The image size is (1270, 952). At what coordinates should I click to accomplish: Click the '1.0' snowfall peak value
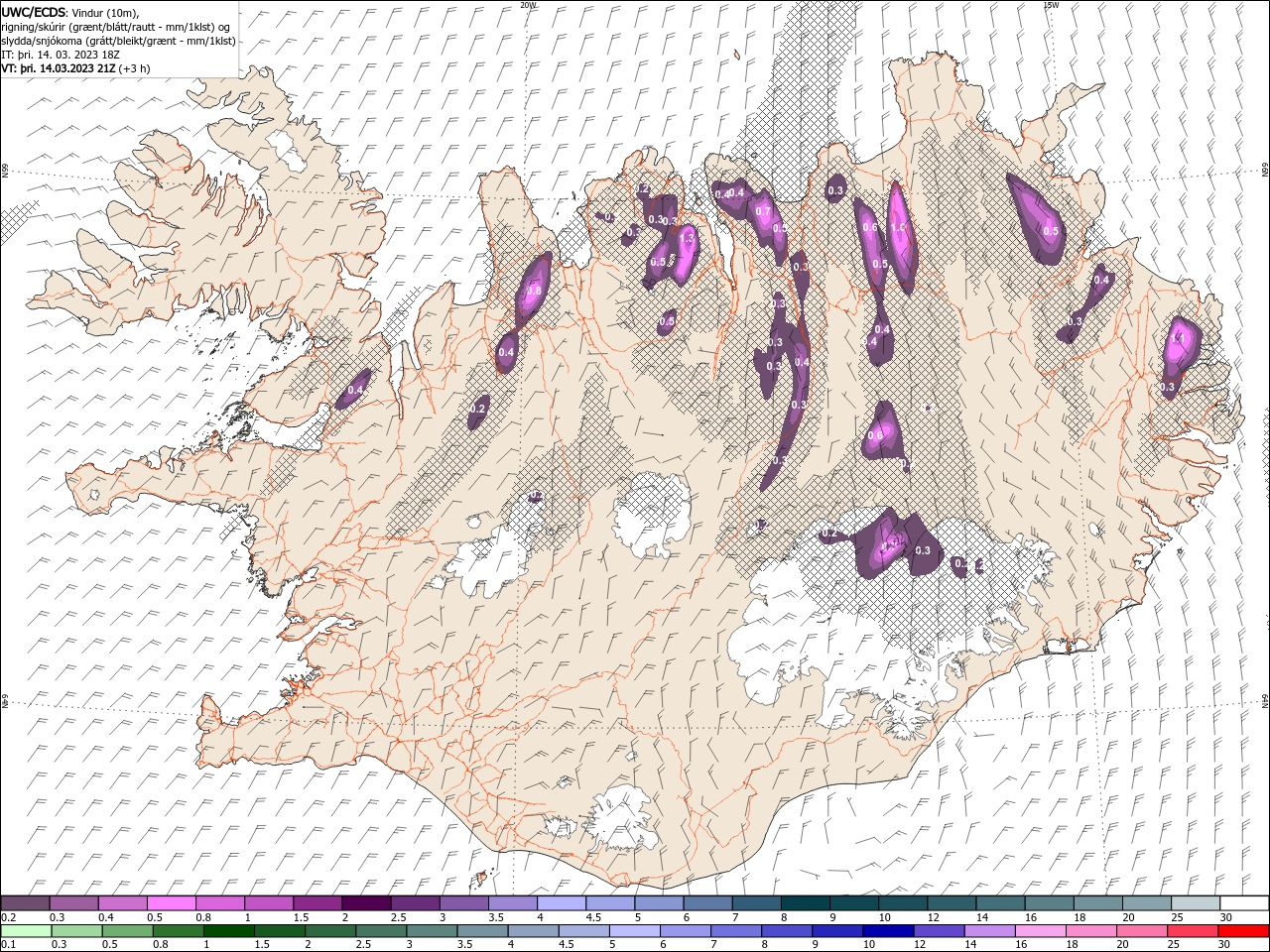[x=898, y=228]
